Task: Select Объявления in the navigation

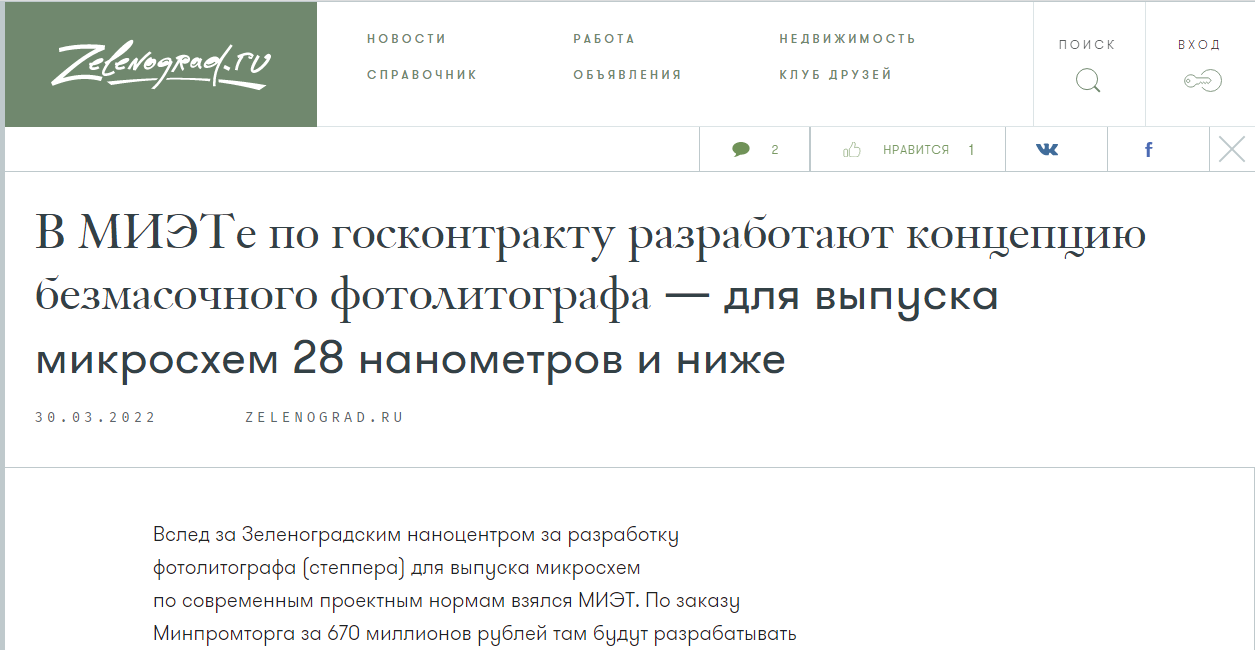Action: point(627,75)
